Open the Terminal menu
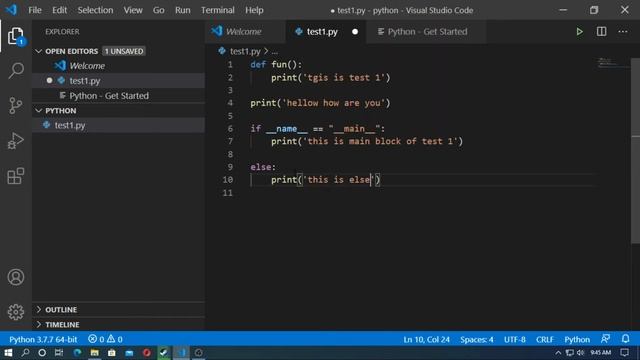The height and width of the screenshot is (360, 640). coord(218,10)
